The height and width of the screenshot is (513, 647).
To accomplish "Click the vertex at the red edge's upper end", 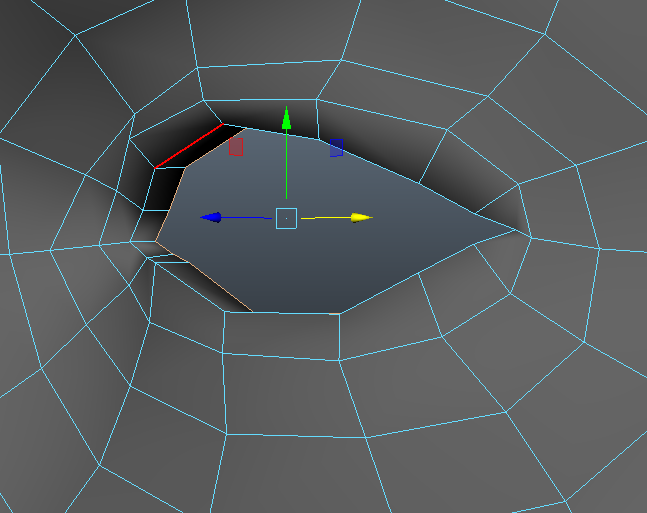I will [222, 126].
